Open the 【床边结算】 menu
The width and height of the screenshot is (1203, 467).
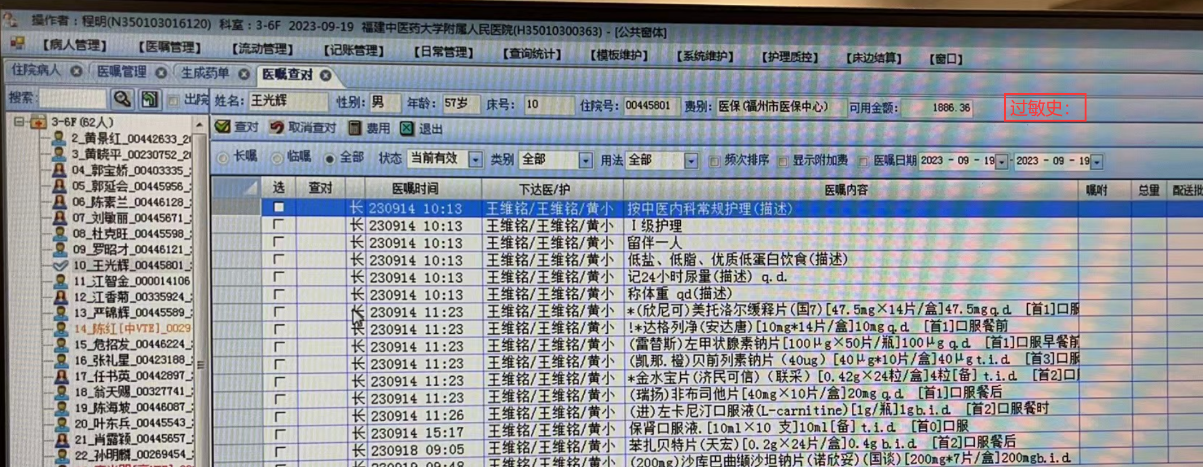coord(875,58)
